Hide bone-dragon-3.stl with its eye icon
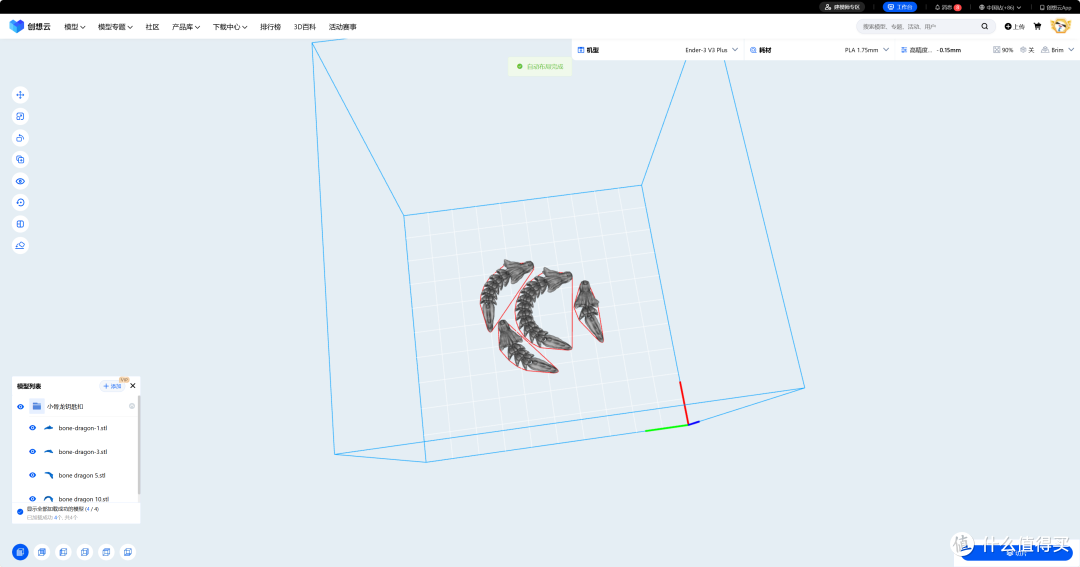Image resolution: width=1080 pixels, height=567 pixels. click(x=32, y=452)
